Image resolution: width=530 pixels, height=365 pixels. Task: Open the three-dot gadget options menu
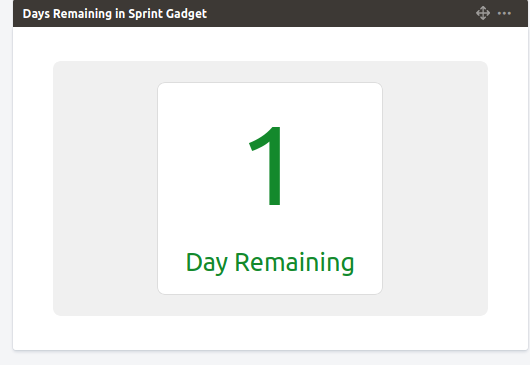[x=504, y=13]
